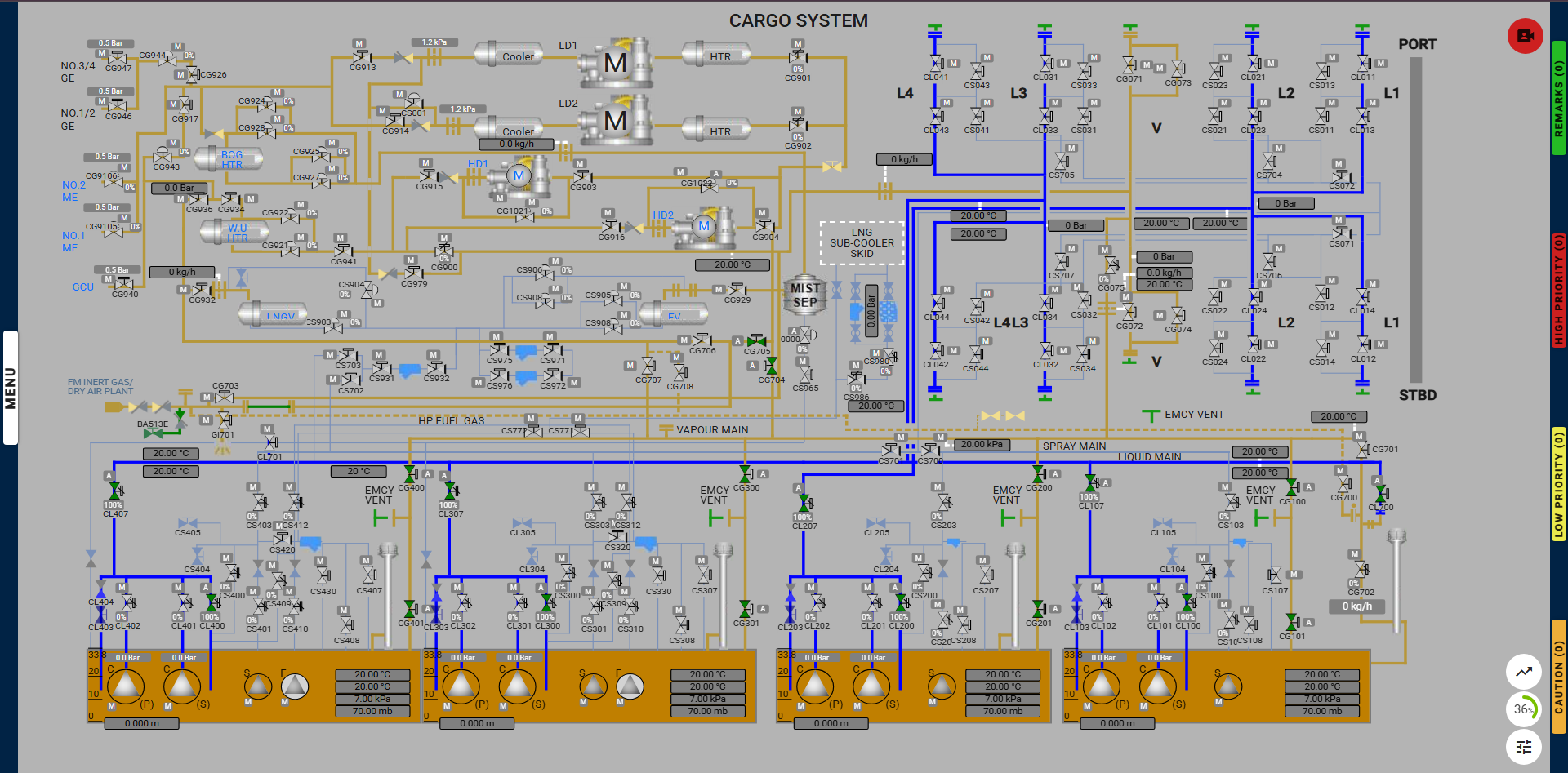Expand the HIGH PRIORITY (0) alarm panel
The width and height of the screenshot is (1568, 773).
point(1559,290)
